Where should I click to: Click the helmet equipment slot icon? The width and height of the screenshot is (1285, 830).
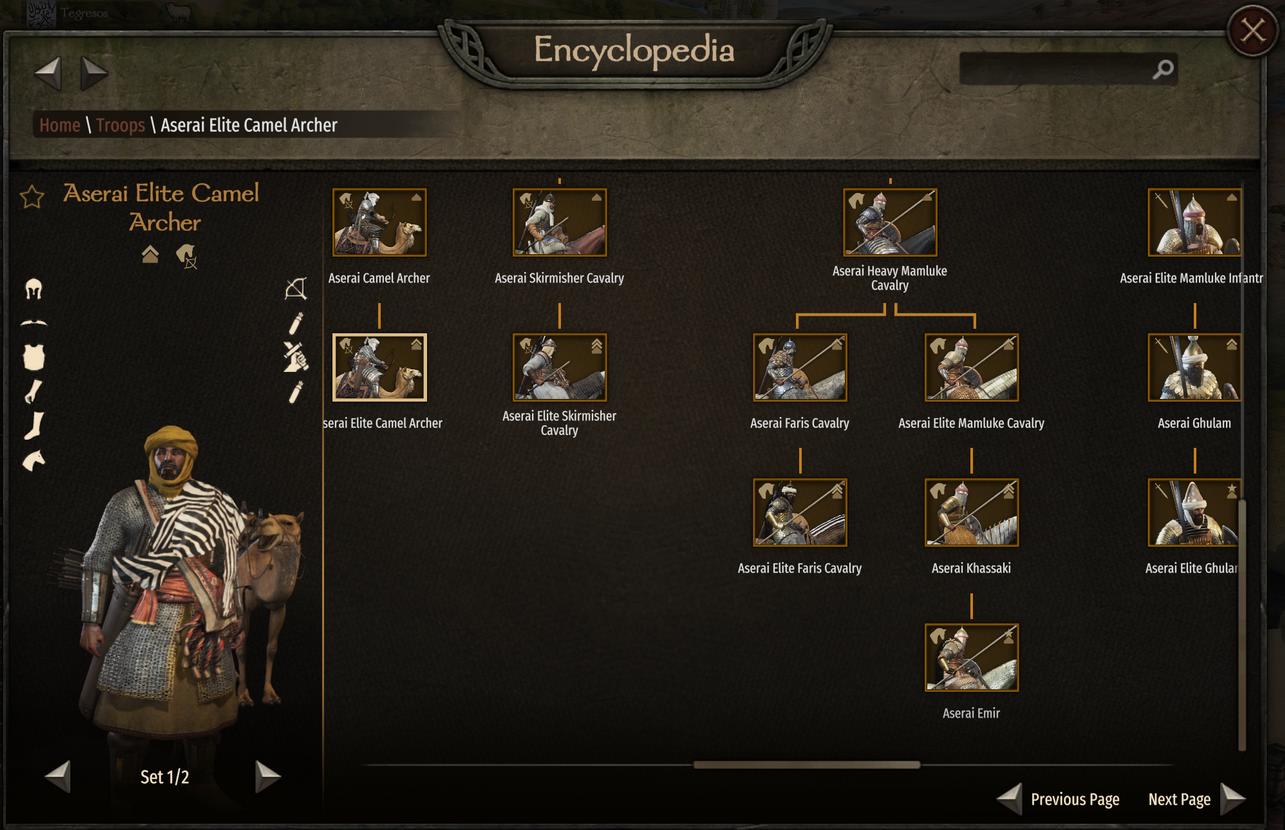(33, 290)
